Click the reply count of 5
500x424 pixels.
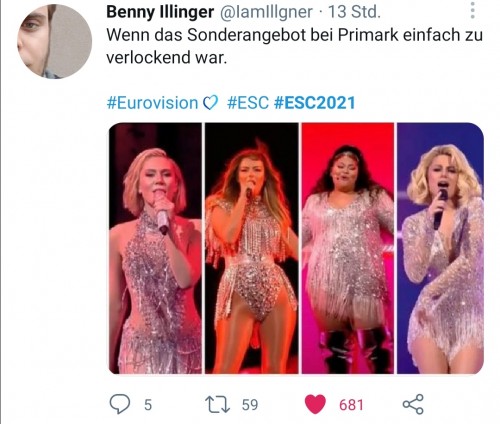(148, 405)
